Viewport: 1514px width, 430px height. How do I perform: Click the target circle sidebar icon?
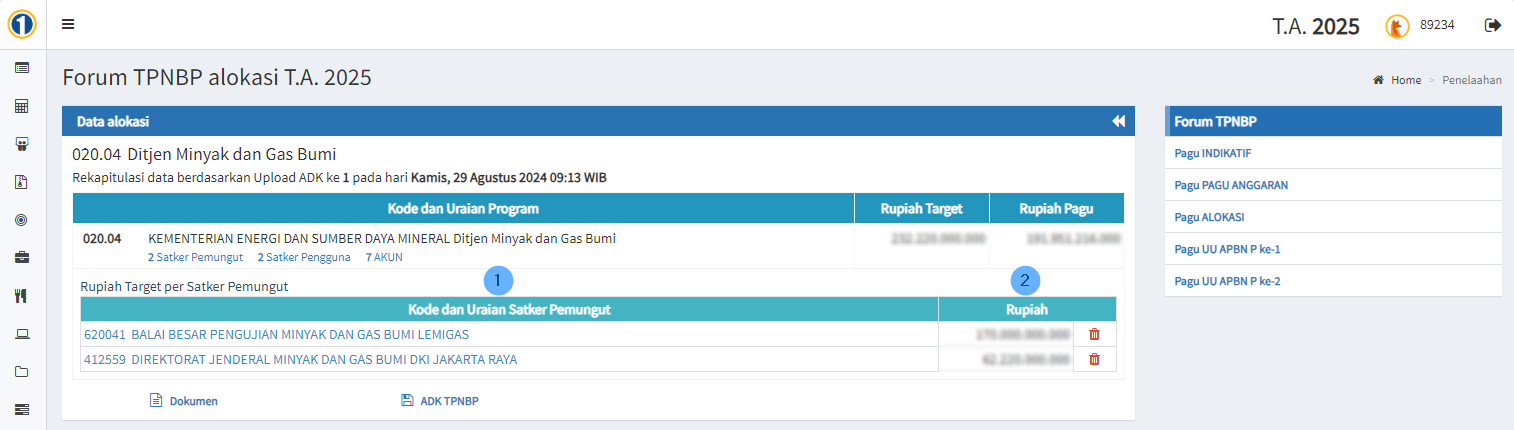[x=22, y=220]
